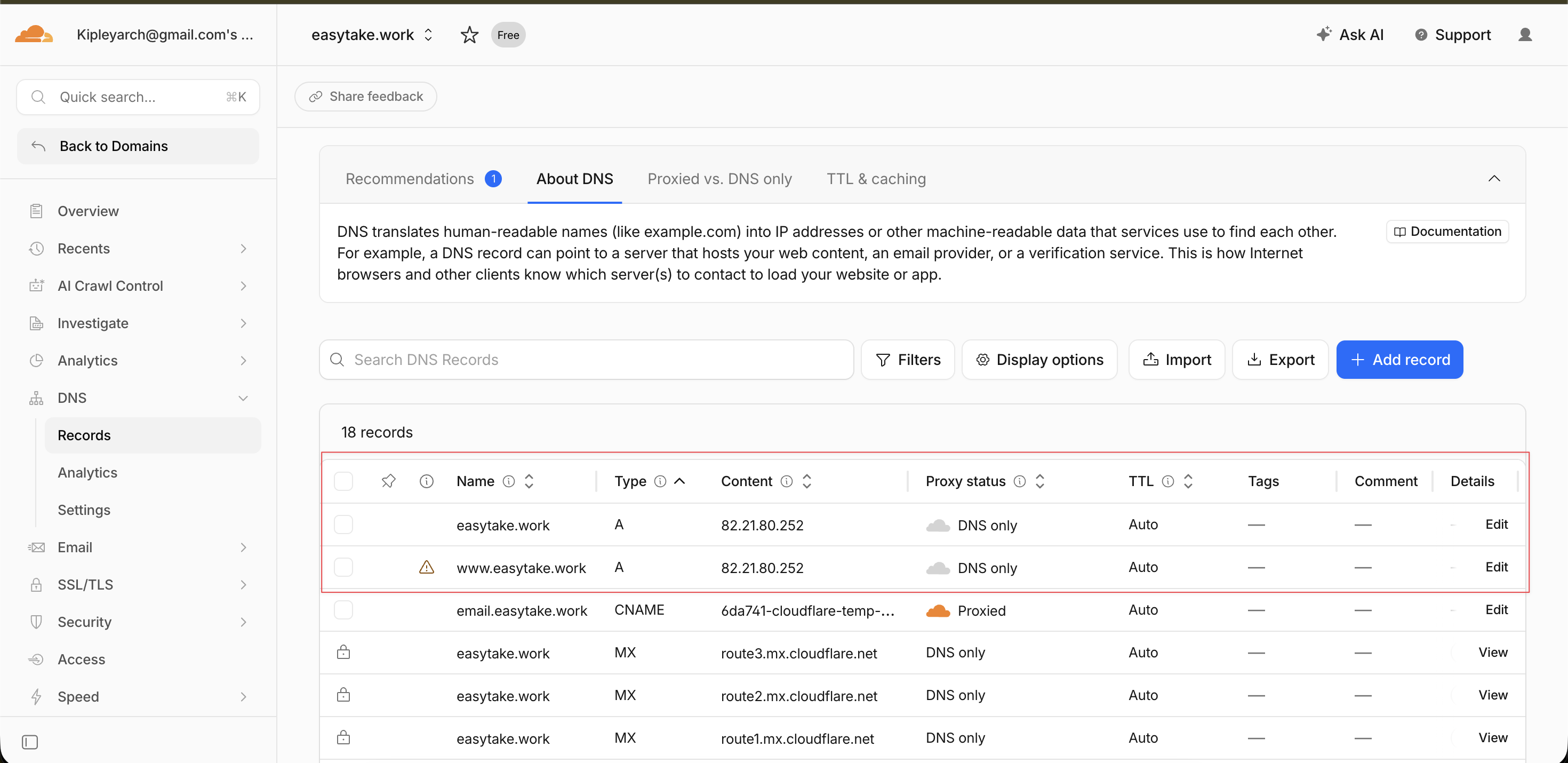Check the www.easytake.work record checkbox
Screen dimensions: 1568x763
[343, 567]
